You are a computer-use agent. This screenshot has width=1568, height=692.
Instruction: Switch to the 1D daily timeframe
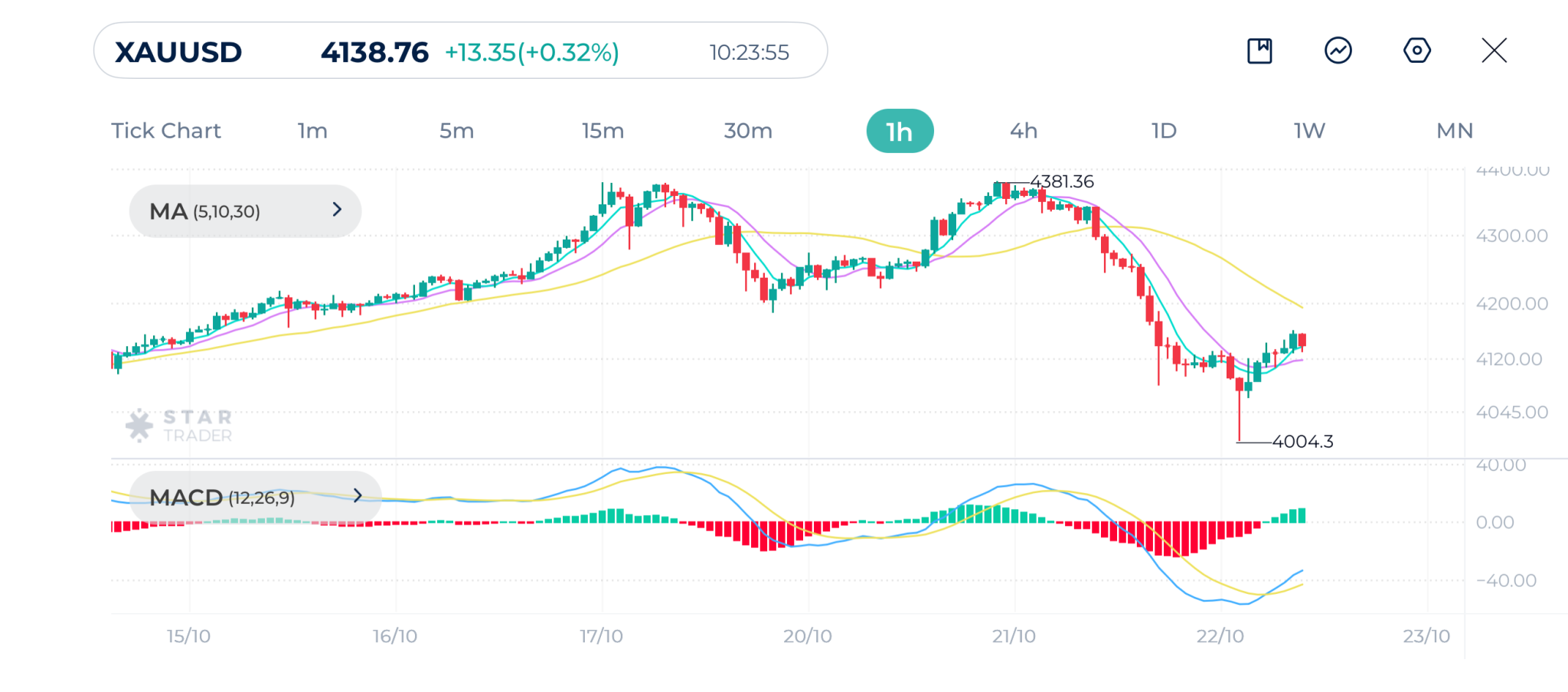tap(1164, 131)
